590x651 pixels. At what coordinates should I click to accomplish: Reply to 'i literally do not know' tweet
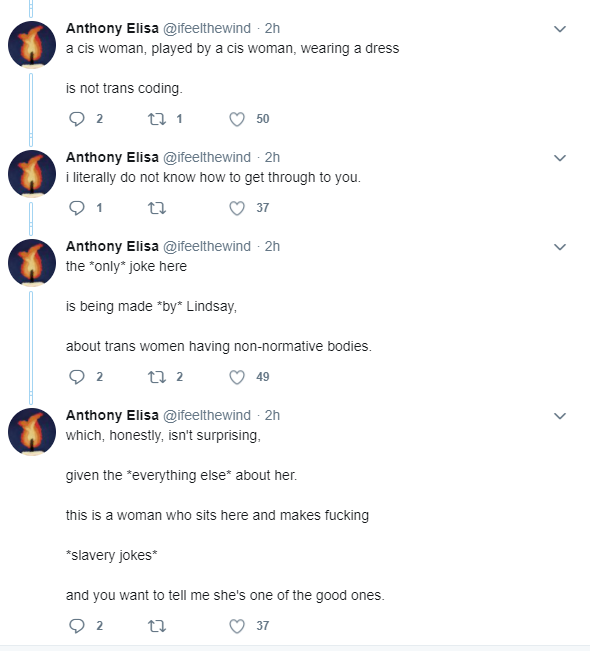77,208
